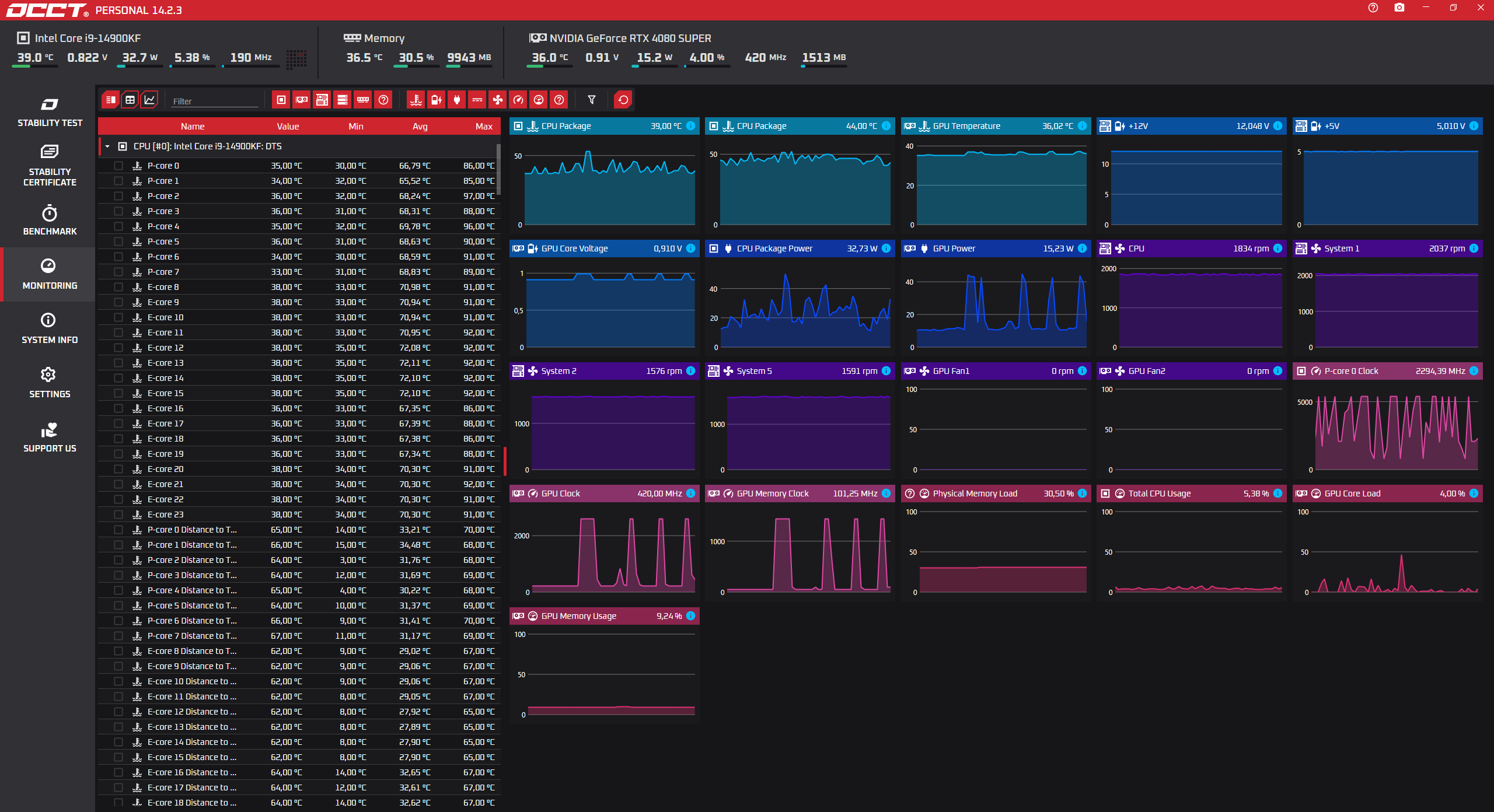The image size is (1494, 812).
Task: Sort table by Name column header
Action: click(193, 126)
